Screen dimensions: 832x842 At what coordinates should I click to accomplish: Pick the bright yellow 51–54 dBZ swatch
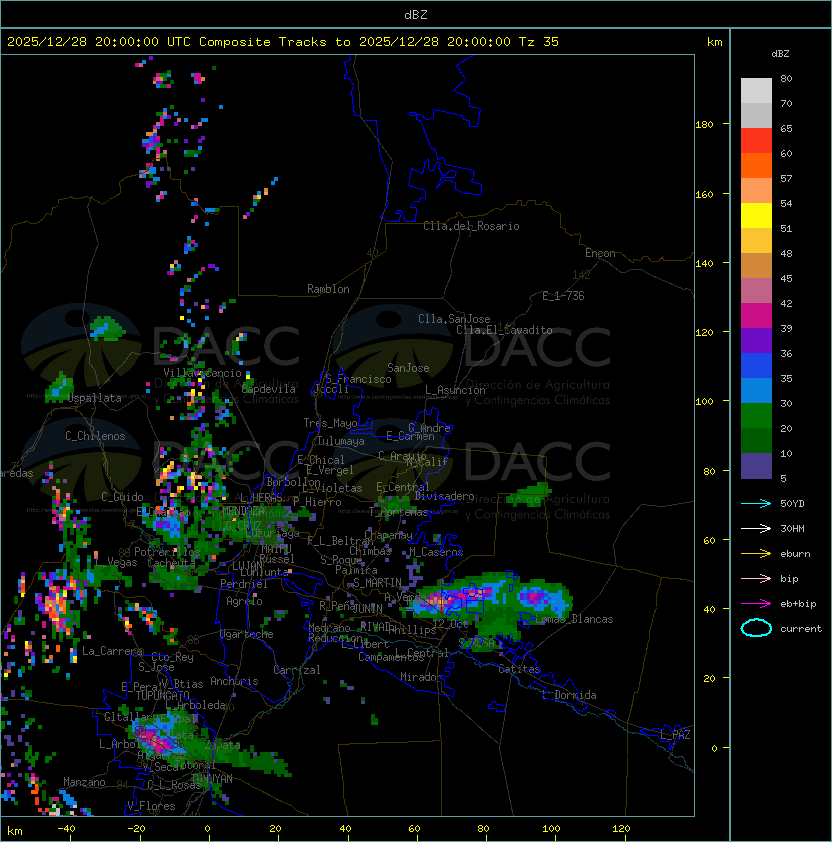click(756, 216)
